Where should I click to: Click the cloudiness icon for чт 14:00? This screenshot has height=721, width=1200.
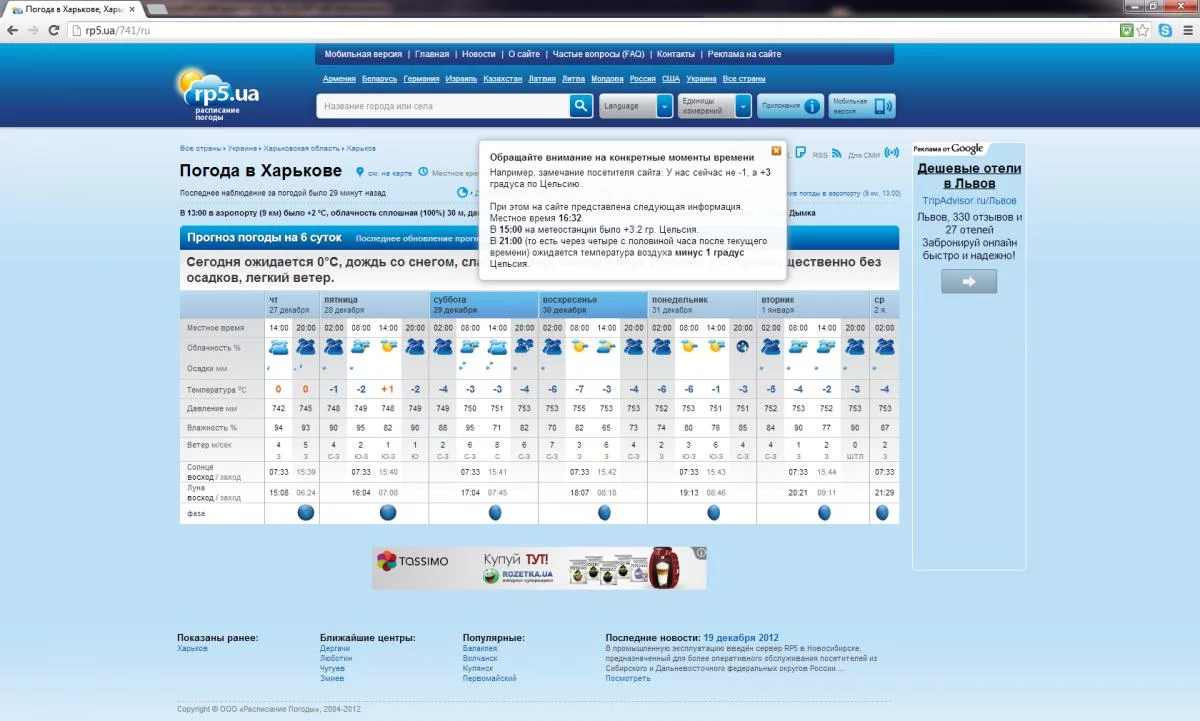tap(278, 347)
